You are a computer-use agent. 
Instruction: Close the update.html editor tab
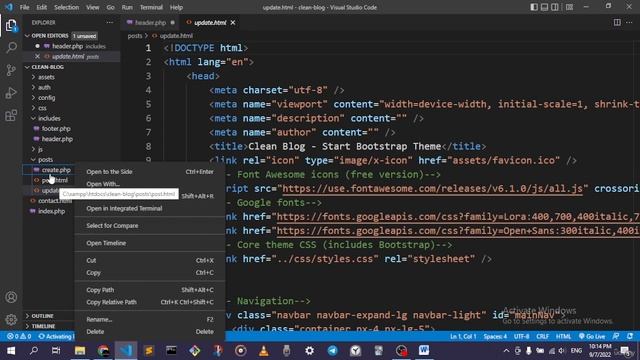(x=233, y=22)
